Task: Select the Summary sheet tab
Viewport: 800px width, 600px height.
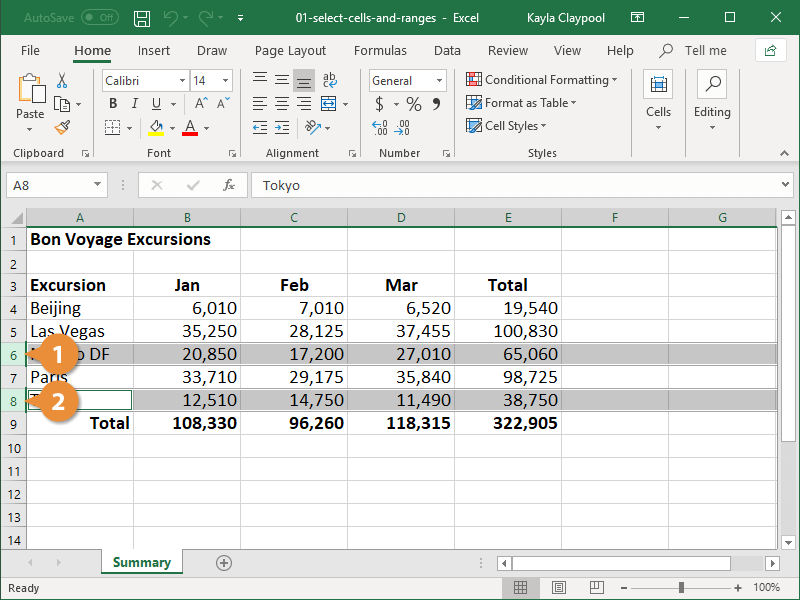Action: click(141, 563)
